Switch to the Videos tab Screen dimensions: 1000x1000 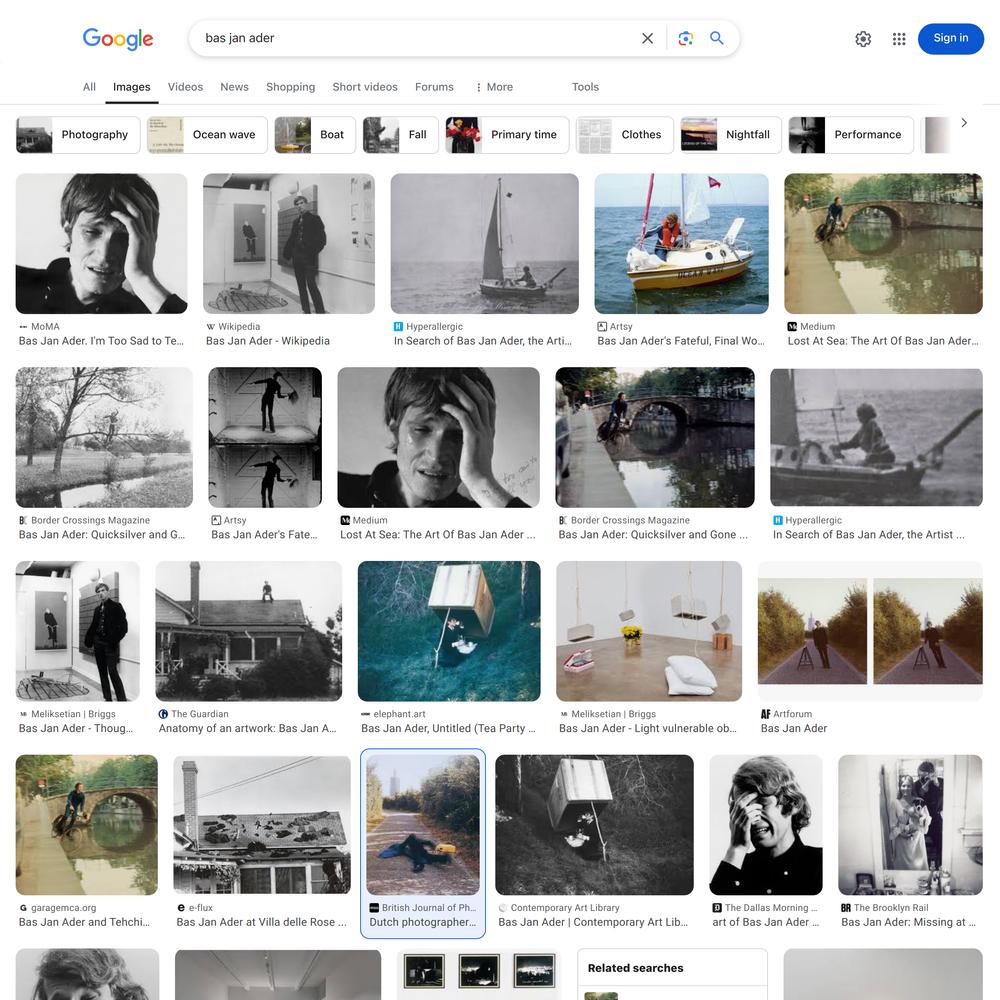[185, 87]
